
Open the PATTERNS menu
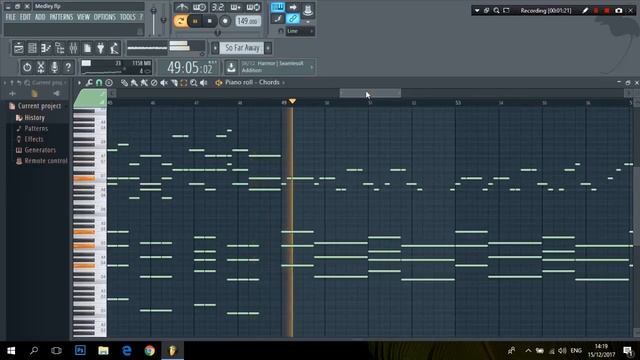pyautogui.click(x=61, y=17)
